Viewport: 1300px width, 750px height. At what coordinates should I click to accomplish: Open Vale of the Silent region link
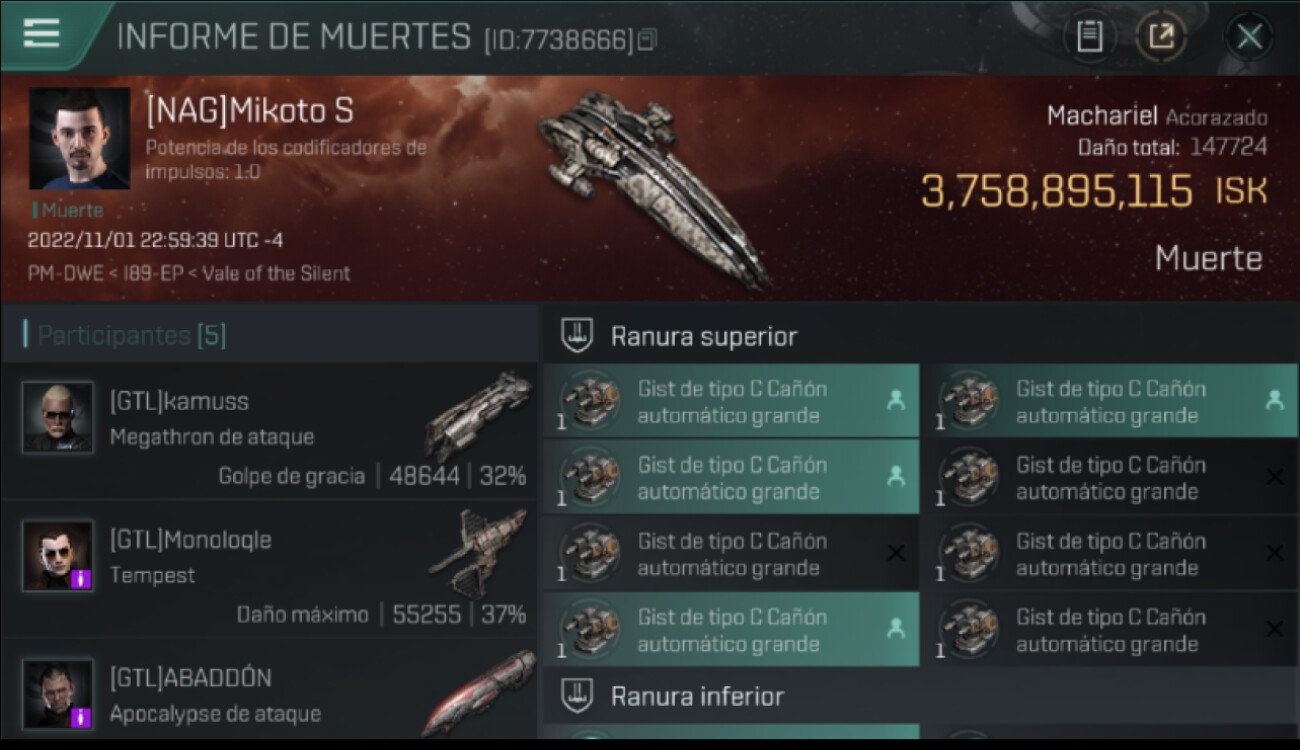(x=276, y=273)
